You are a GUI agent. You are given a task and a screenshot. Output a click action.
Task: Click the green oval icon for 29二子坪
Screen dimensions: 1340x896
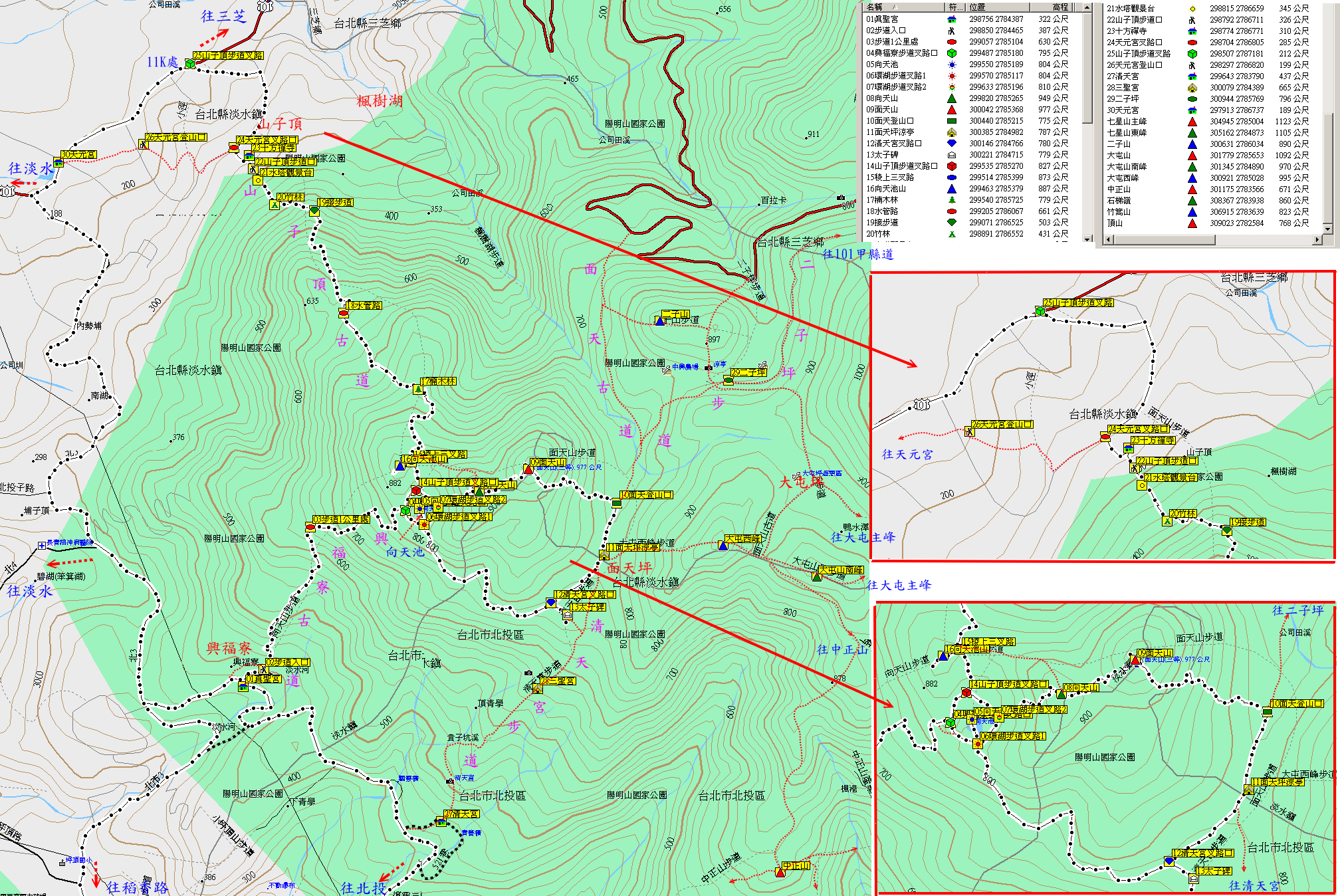pos(1192,99)
